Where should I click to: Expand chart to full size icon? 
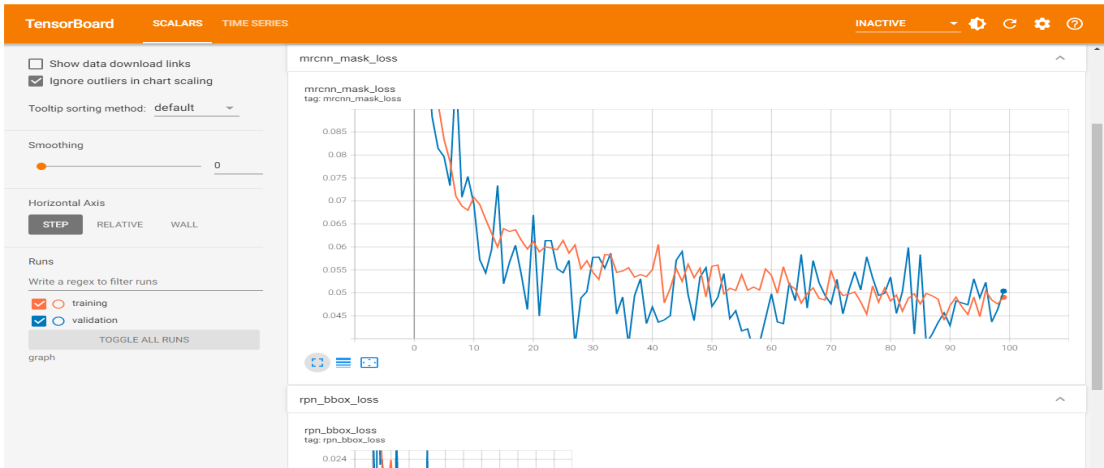(316, 362)
